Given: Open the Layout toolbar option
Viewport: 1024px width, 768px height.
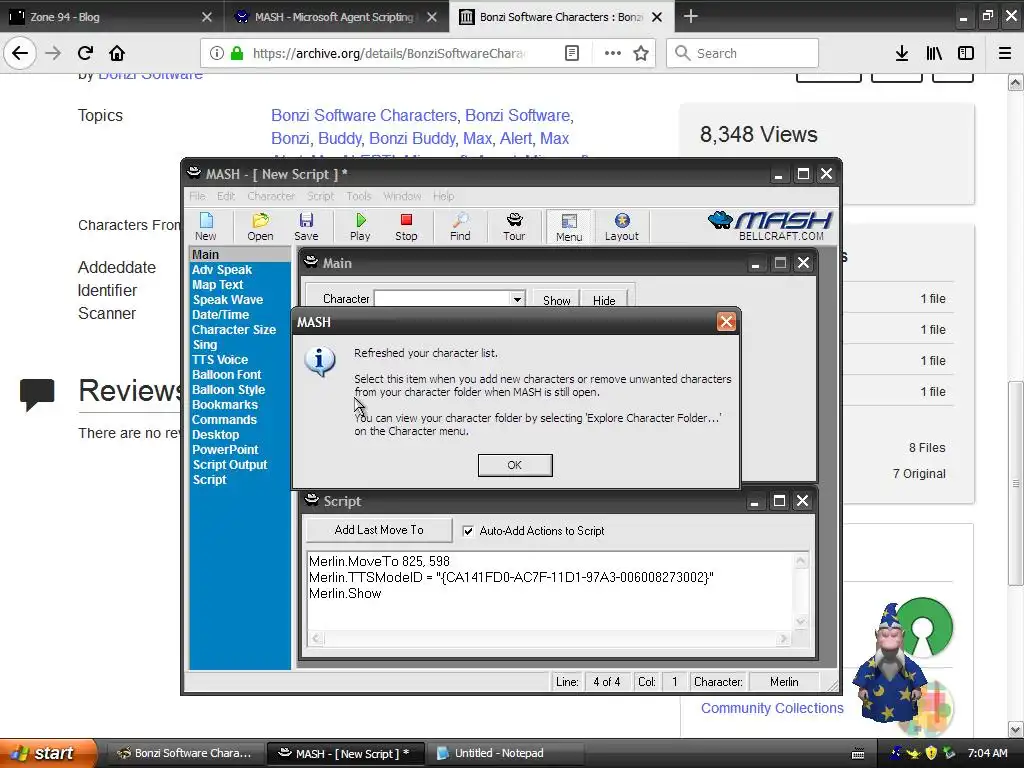Looking at the screenshot, I should (x=621, y=227).
